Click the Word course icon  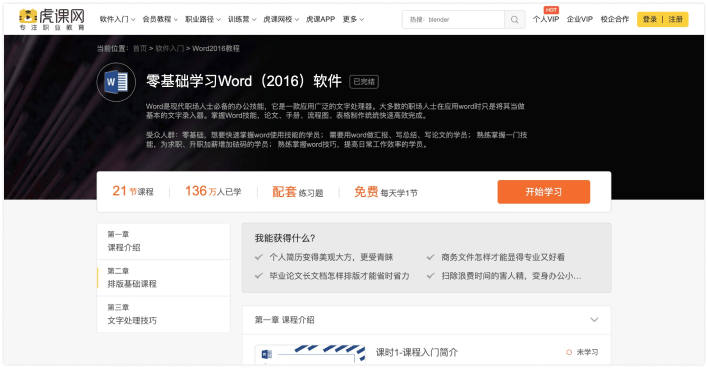116,82
